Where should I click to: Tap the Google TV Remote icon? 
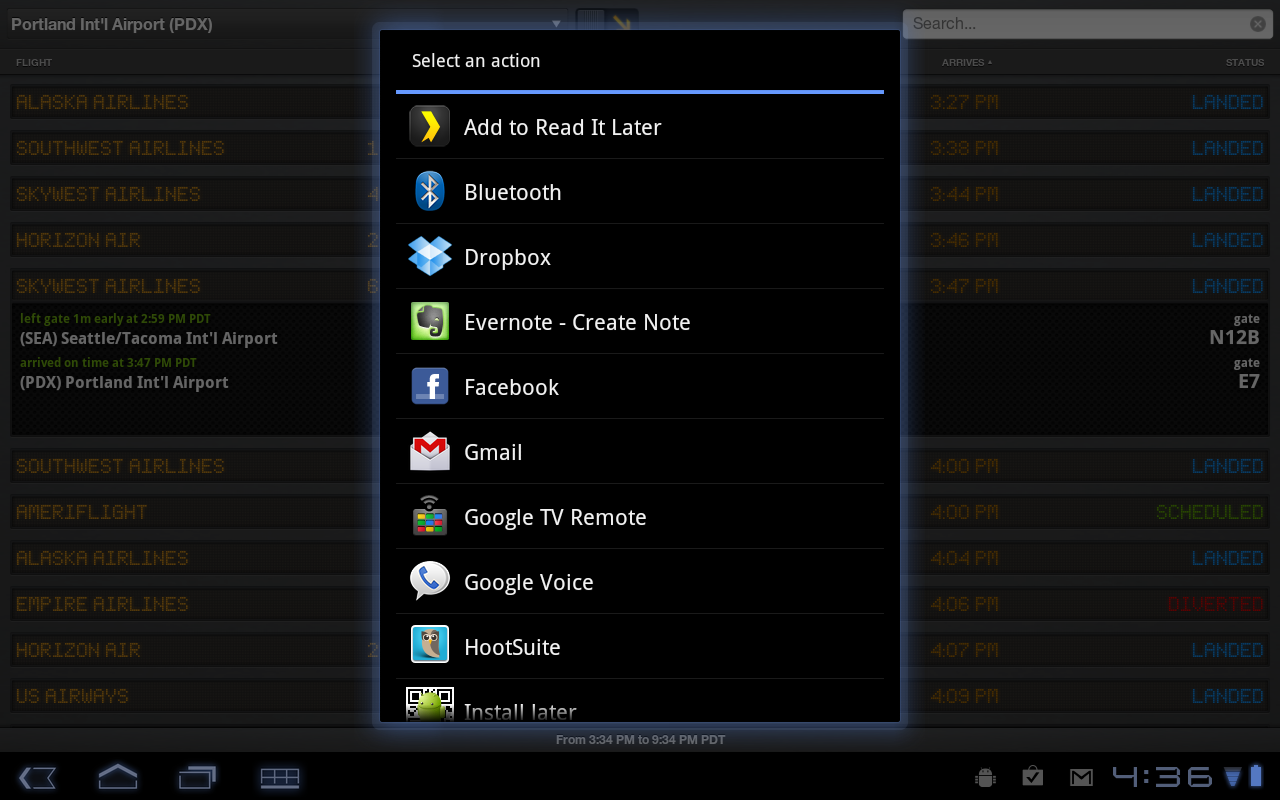430,516
